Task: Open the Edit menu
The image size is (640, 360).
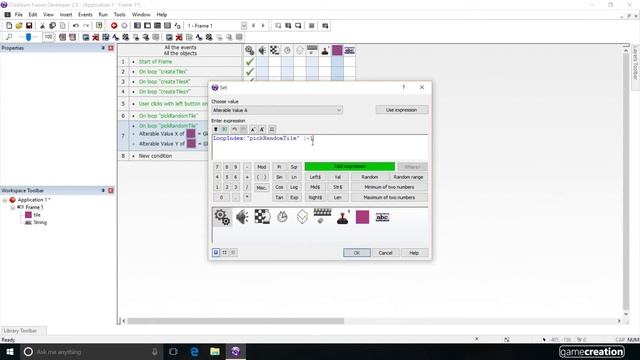Action: click(33, 15)
